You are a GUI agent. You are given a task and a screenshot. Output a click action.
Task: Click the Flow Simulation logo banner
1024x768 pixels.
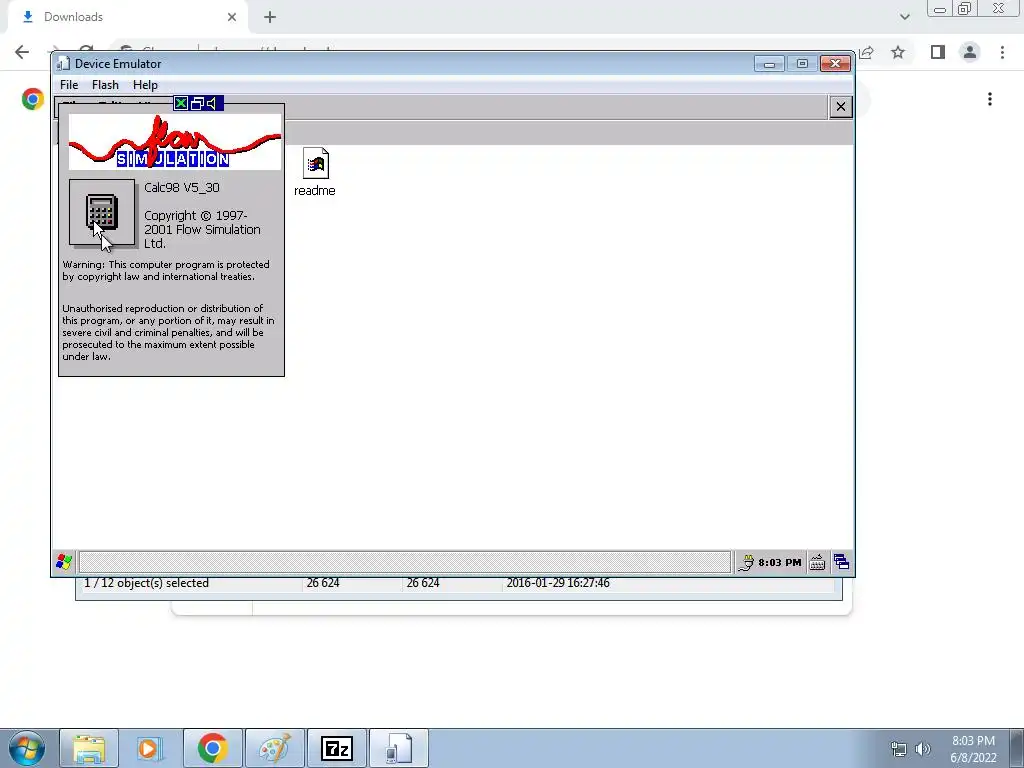(x=174, y=142)
